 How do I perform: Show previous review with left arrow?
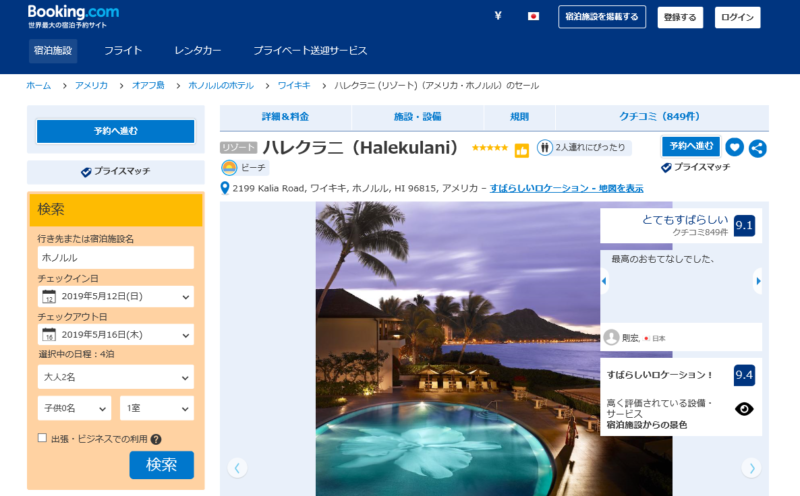[x=605, y=281]
